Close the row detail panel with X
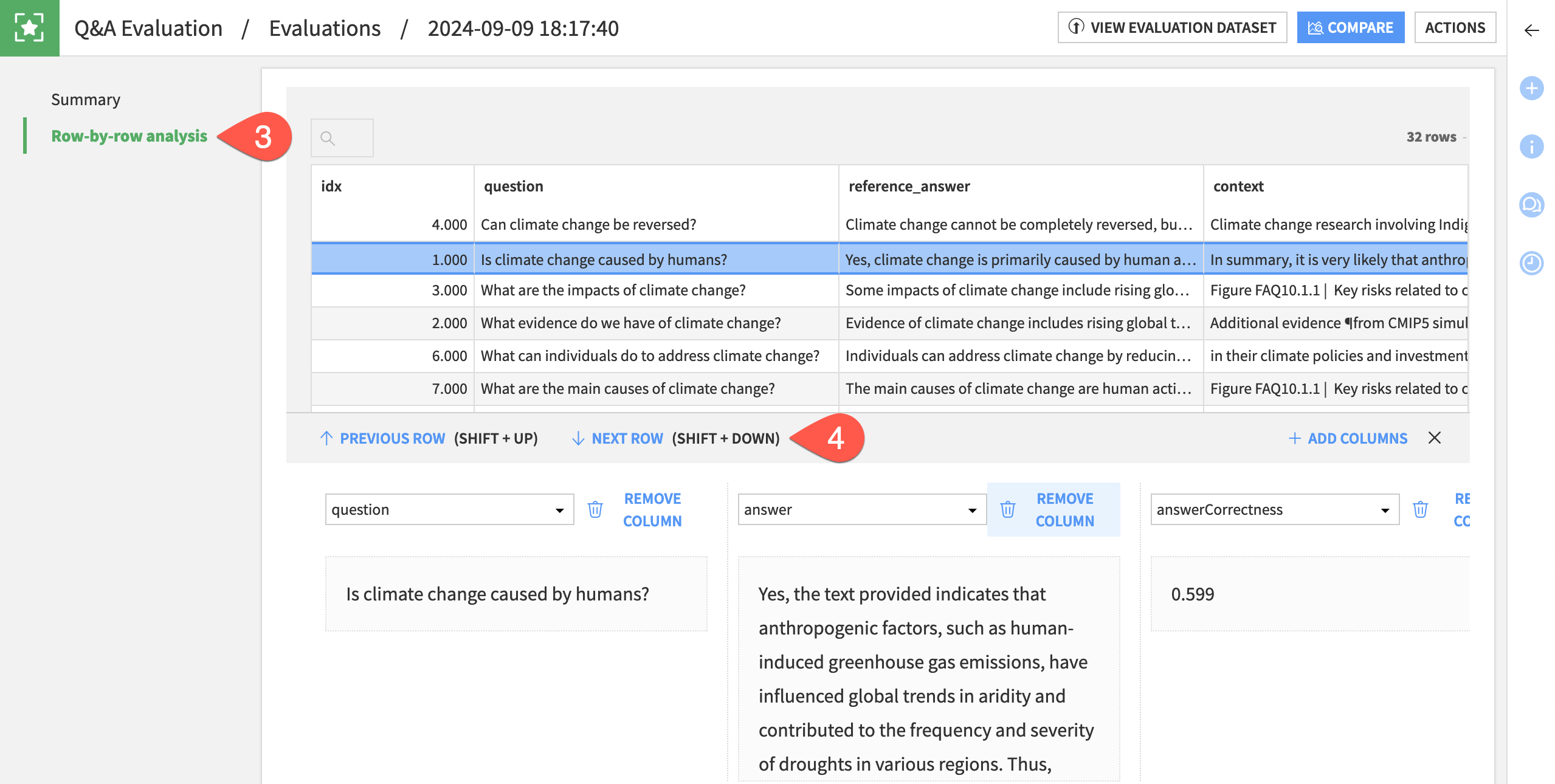Viewport: 1555px width, 784px height. click(x=1435, y=438)
